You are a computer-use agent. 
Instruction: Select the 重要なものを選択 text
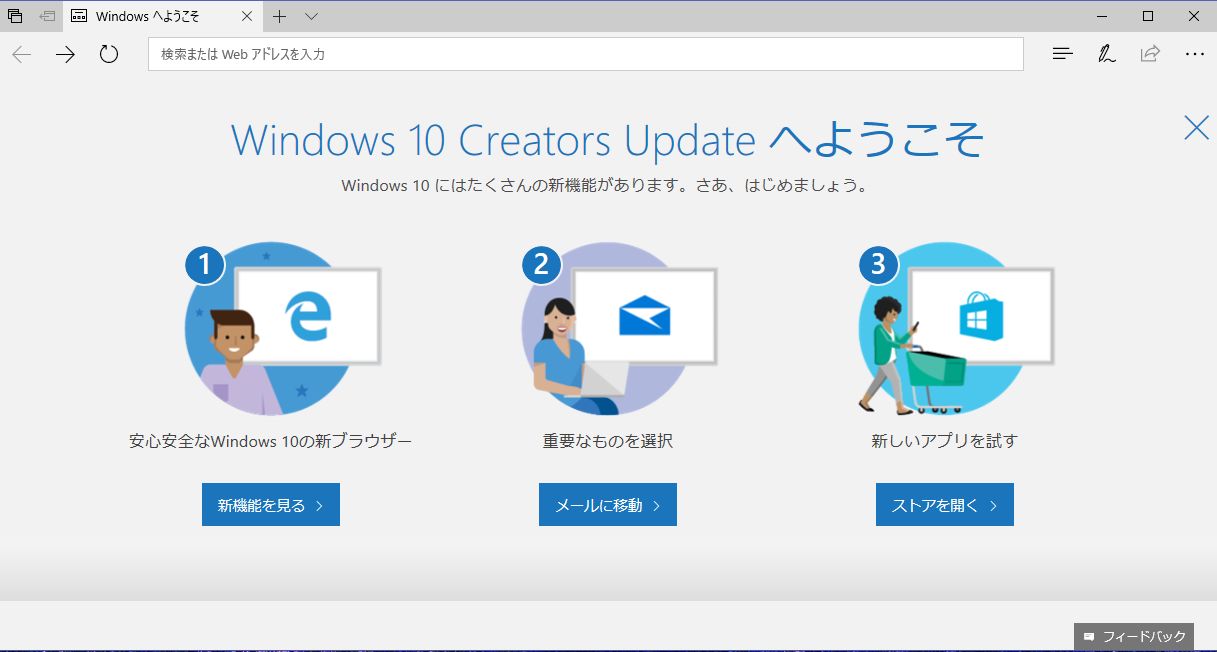608,441
